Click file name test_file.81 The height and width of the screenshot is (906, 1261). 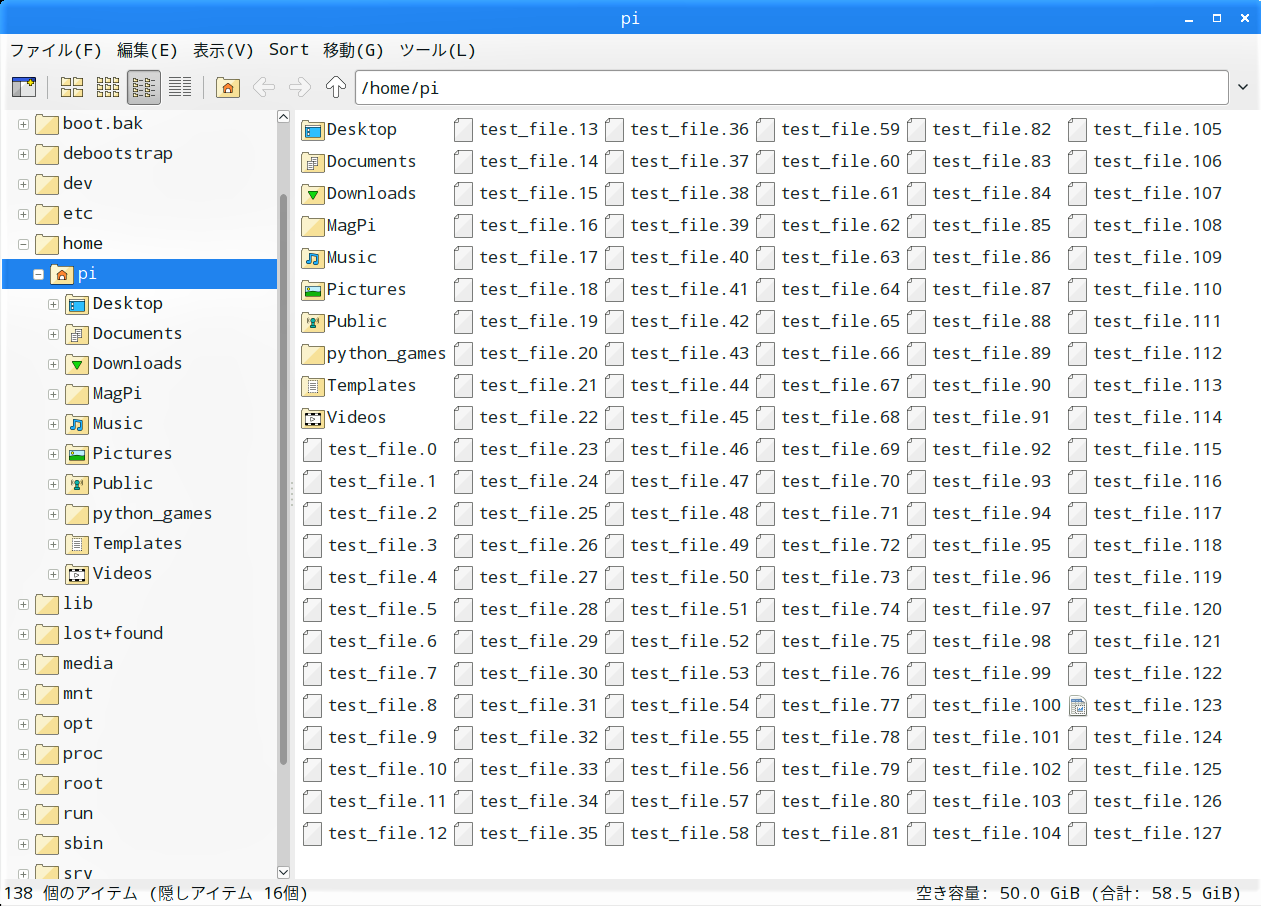click(x=840, y=834)
